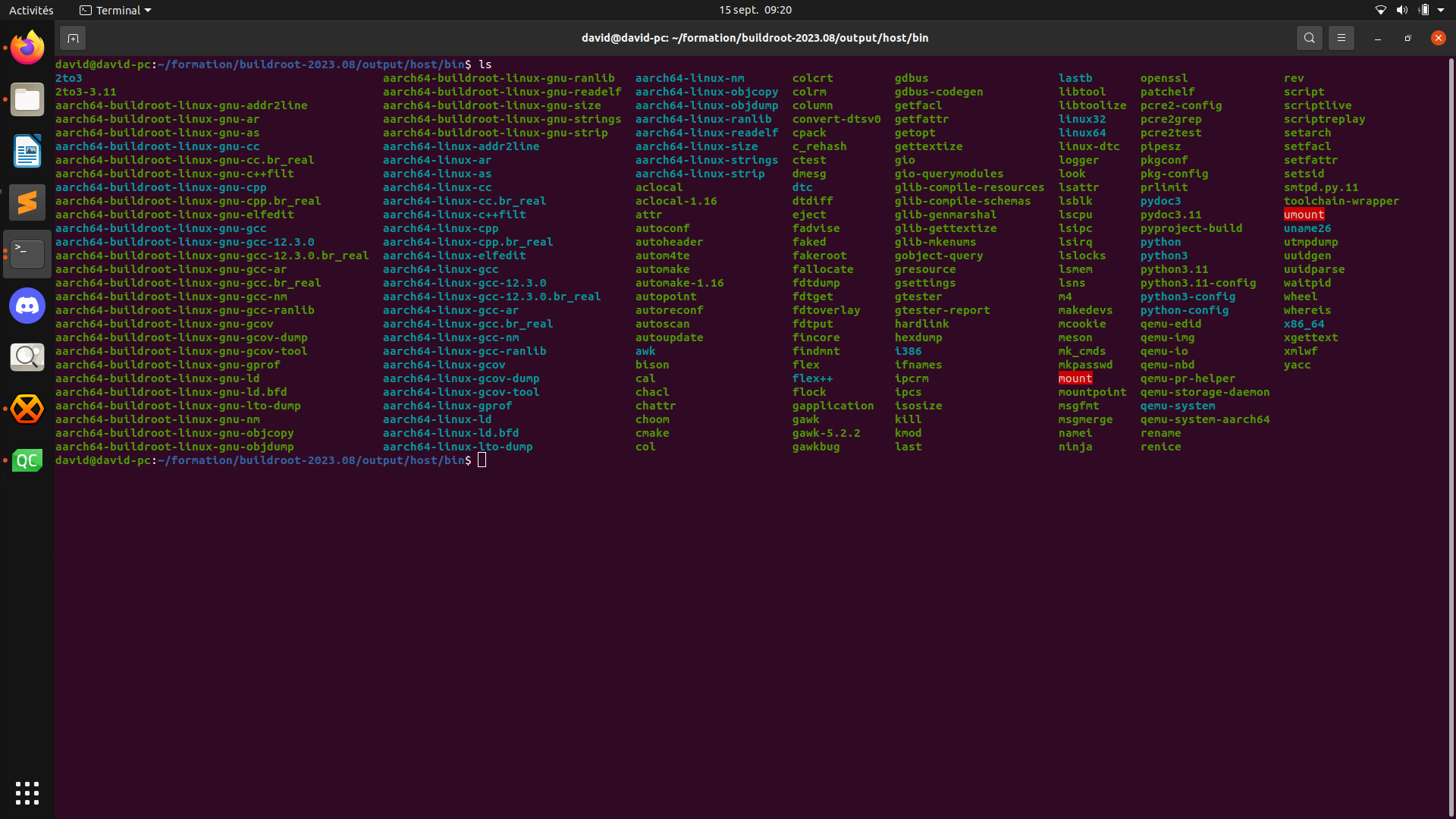
Task: Click the aarch64-linux-lto-dump entry
Action: tap(457, 447)
